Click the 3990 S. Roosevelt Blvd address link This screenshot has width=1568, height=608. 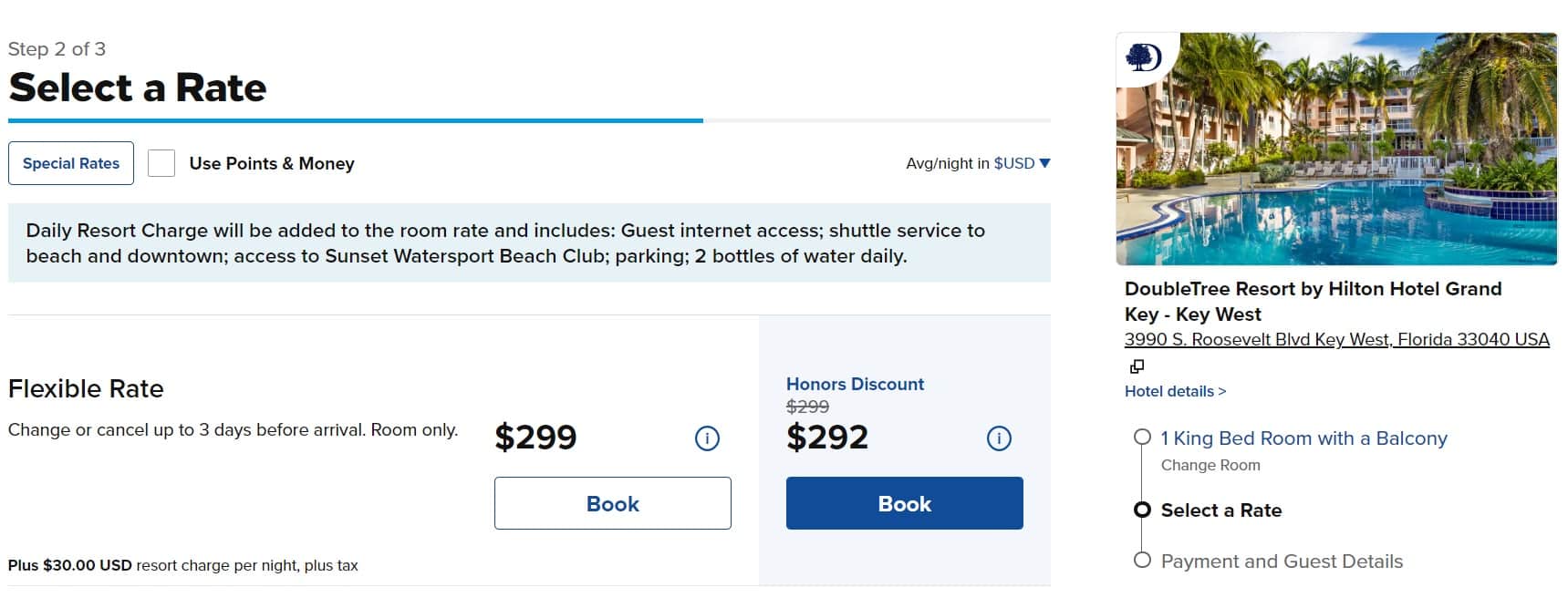tap(1335, 339)
